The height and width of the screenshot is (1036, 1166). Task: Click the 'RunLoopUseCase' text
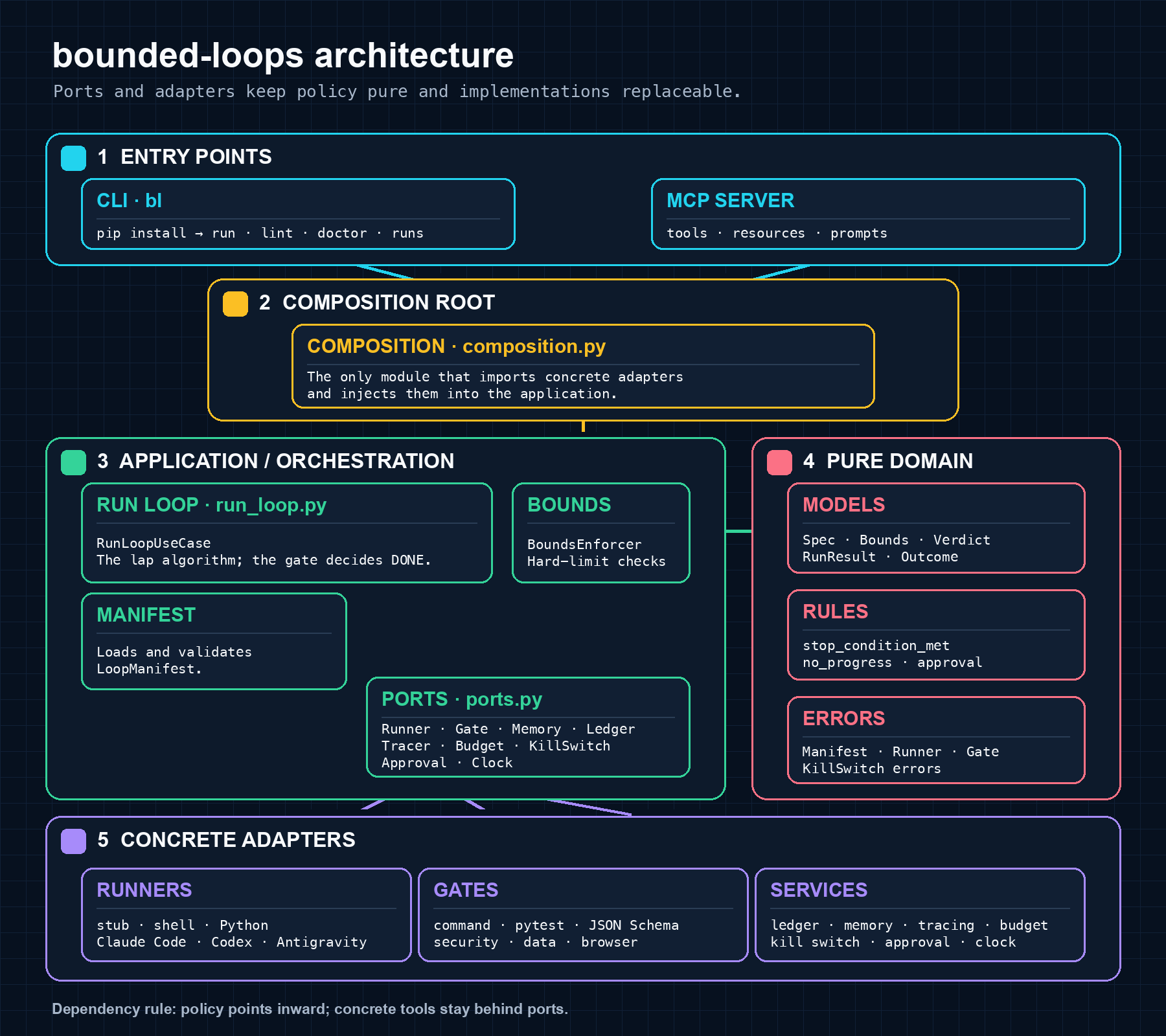tap(154, 543)
